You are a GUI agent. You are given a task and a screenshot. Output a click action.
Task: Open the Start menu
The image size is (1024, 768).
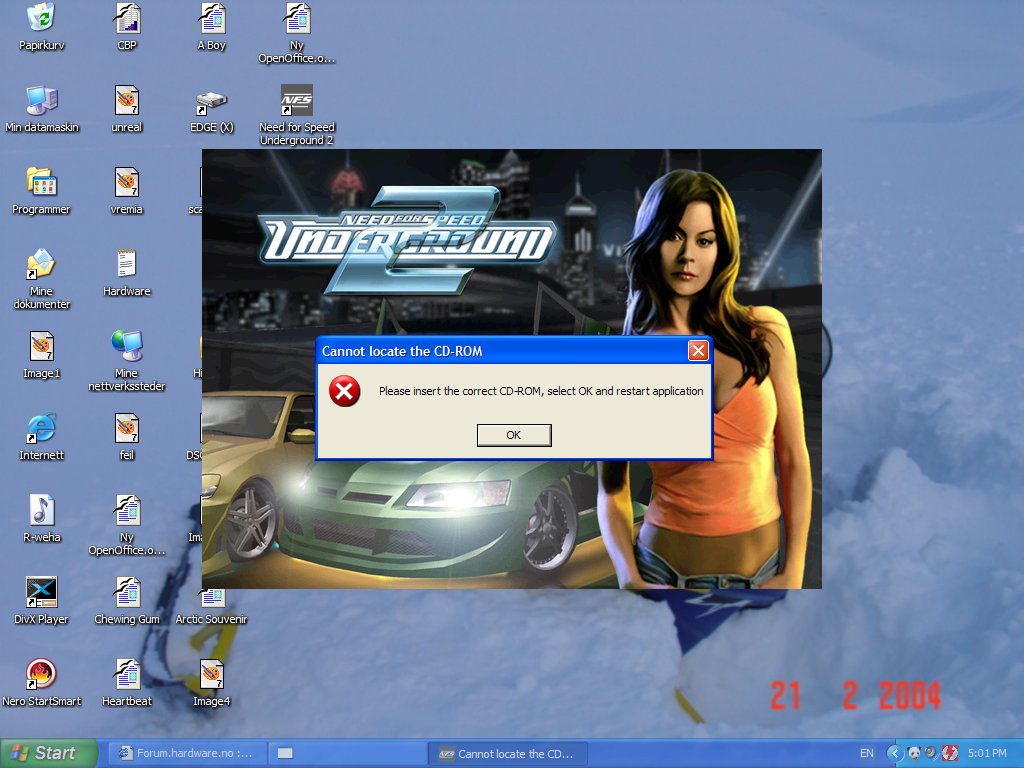[x=48, y=753]
